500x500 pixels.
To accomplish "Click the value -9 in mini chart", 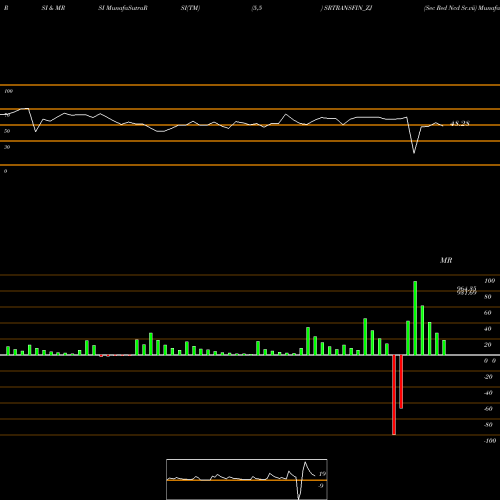I will pos(321,486).
